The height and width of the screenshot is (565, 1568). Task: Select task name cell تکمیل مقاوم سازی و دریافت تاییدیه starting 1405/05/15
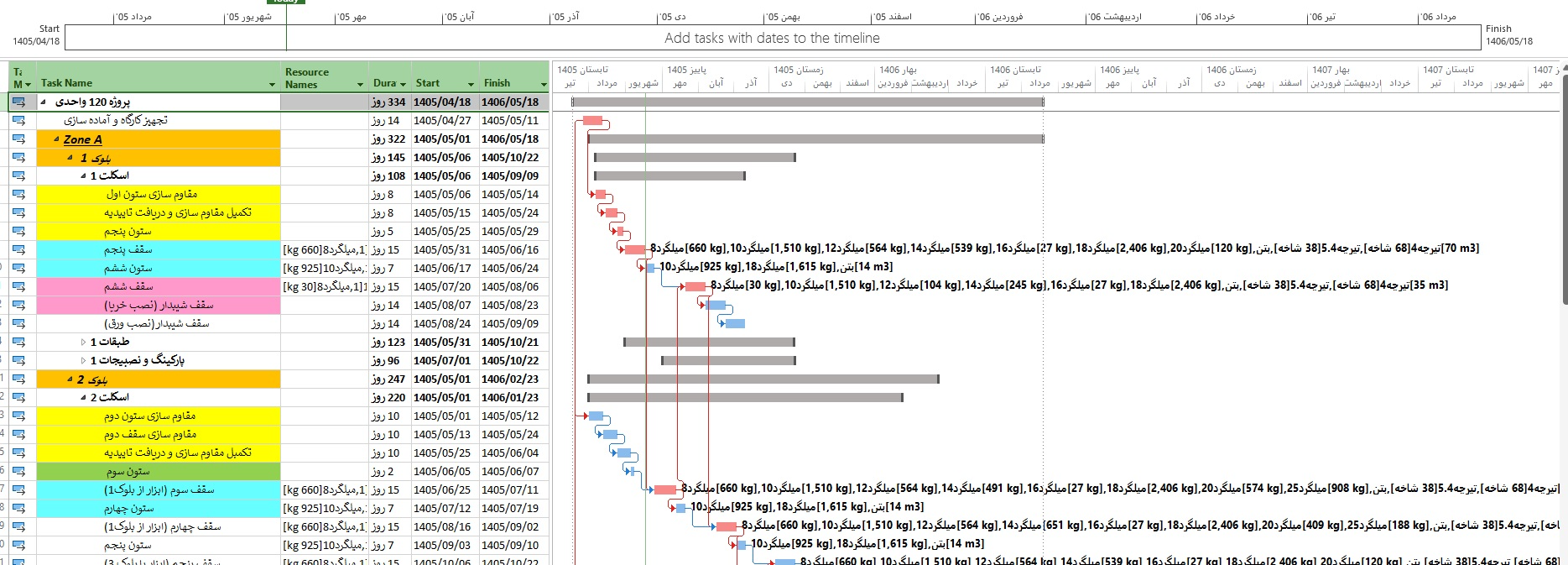(x=159, y=212)
